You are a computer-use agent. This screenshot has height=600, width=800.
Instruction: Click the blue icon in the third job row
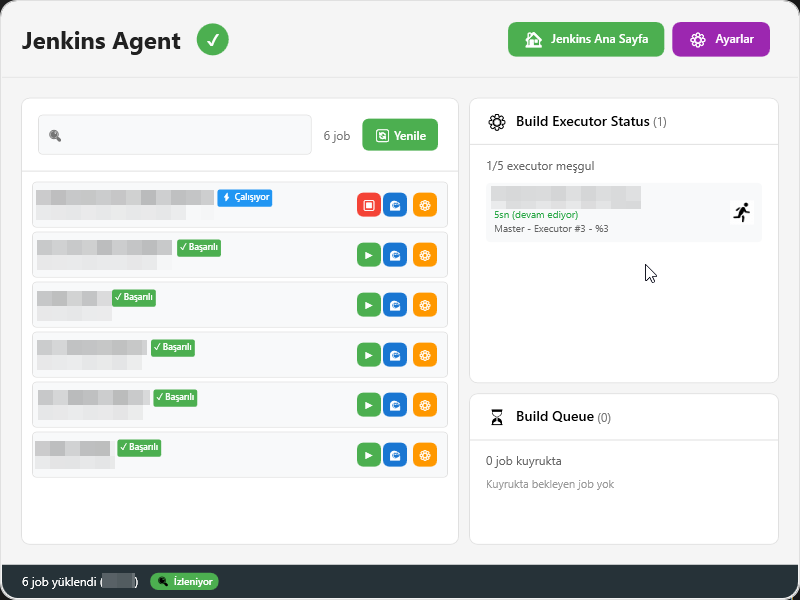[395, 305]
